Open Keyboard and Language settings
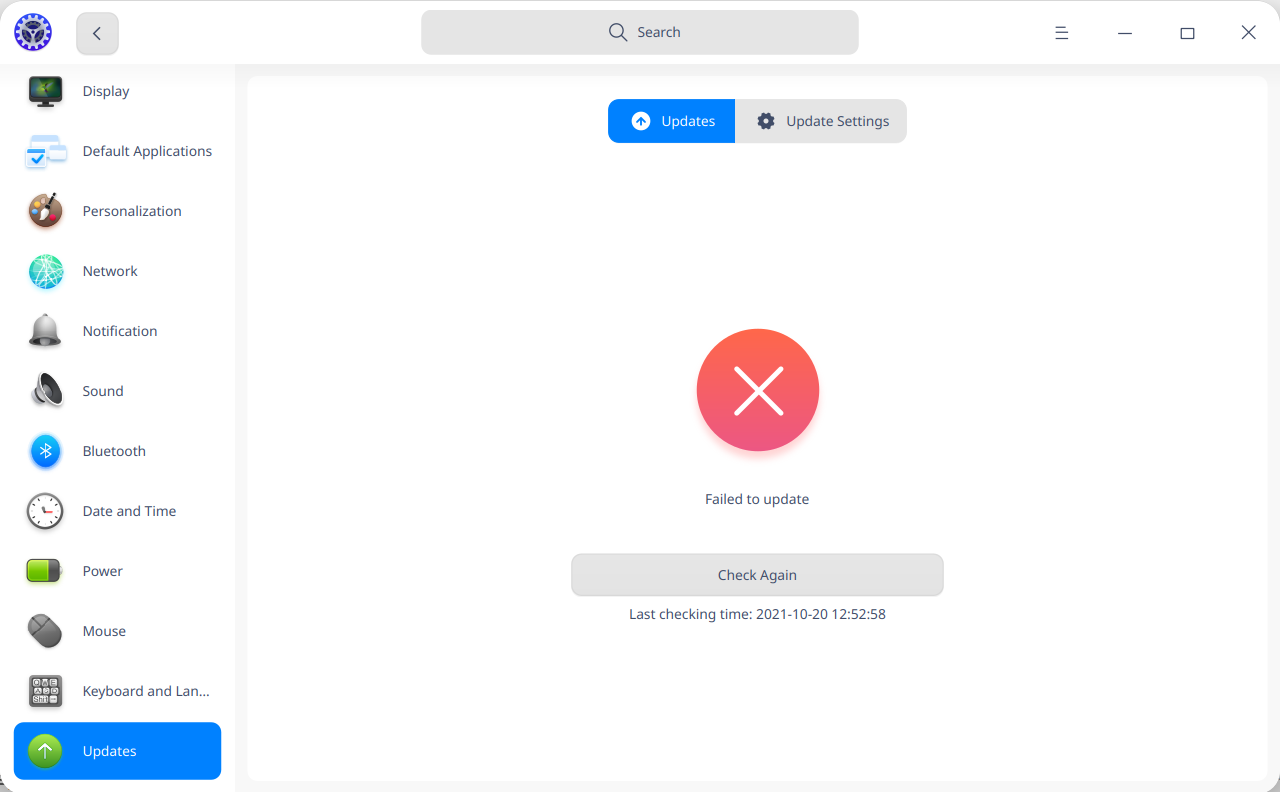The height and width of the screenshot is (792, 1280). point(117,691)
